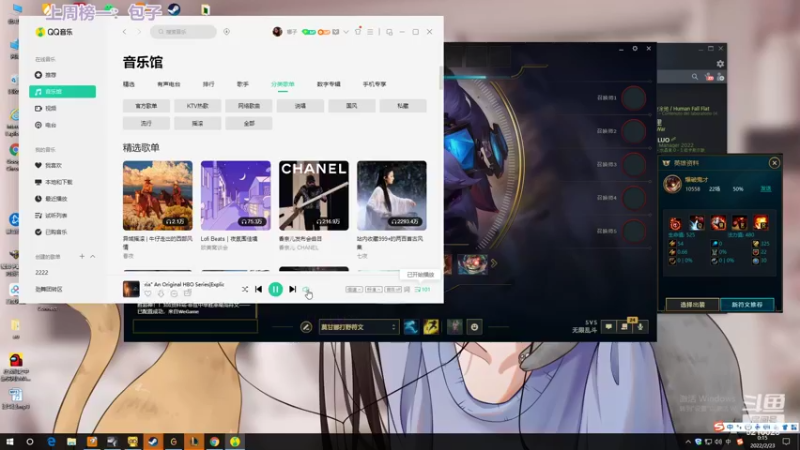800x450 pixels.
Task: Expand the account dropdown arrow
Action: tap(346, 32)
